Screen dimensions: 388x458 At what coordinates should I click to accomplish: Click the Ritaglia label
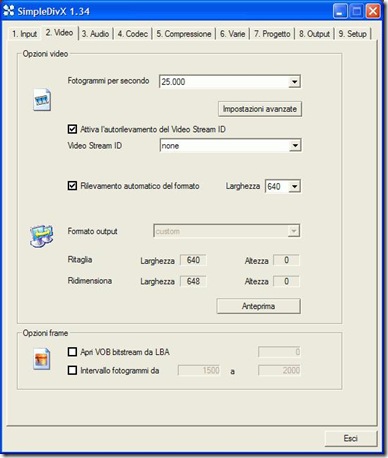coord(80,260)
